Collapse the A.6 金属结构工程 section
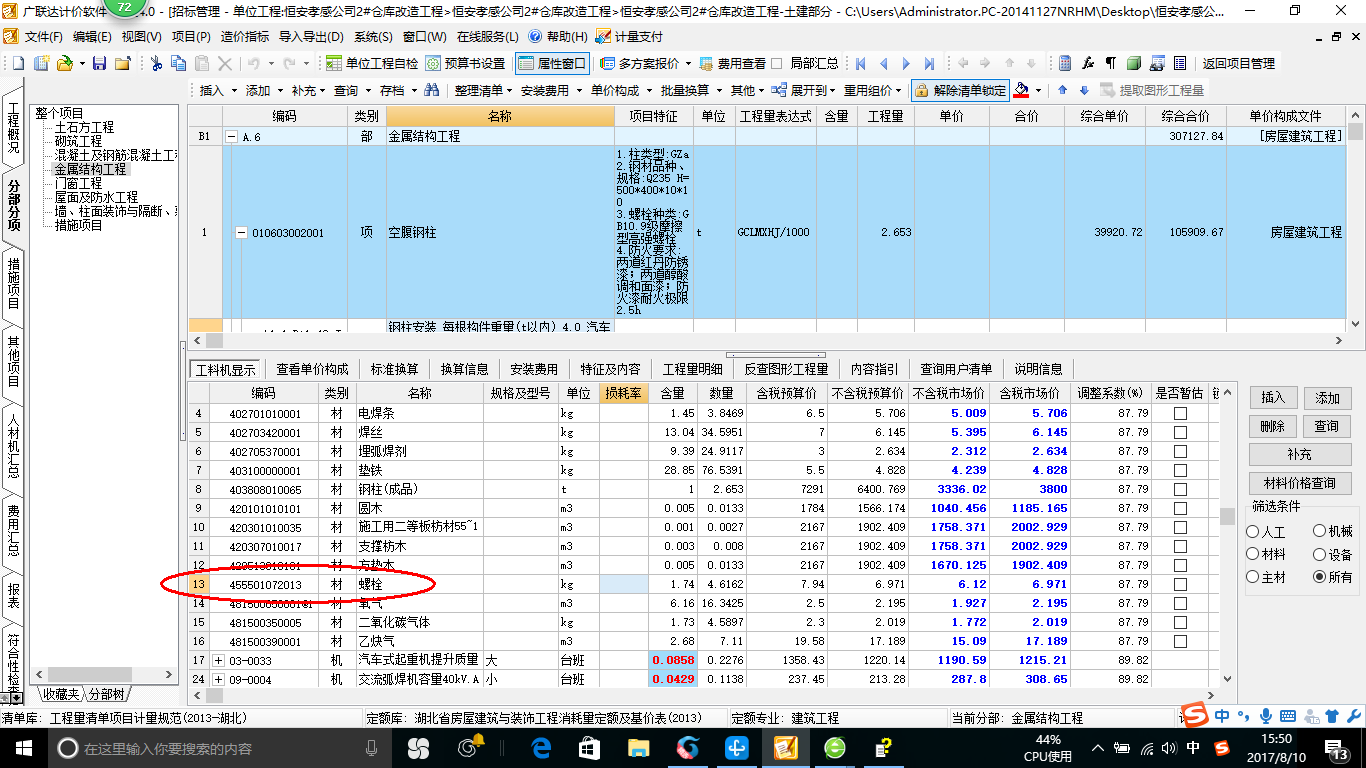The image size is (1366, 768). pyautogui.click(x=232, y=136)
